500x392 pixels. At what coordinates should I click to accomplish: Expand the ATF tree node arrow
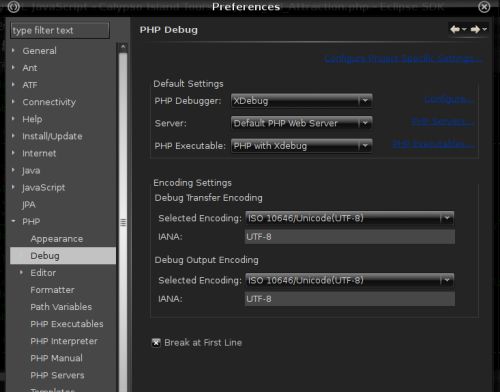(13, 84)
